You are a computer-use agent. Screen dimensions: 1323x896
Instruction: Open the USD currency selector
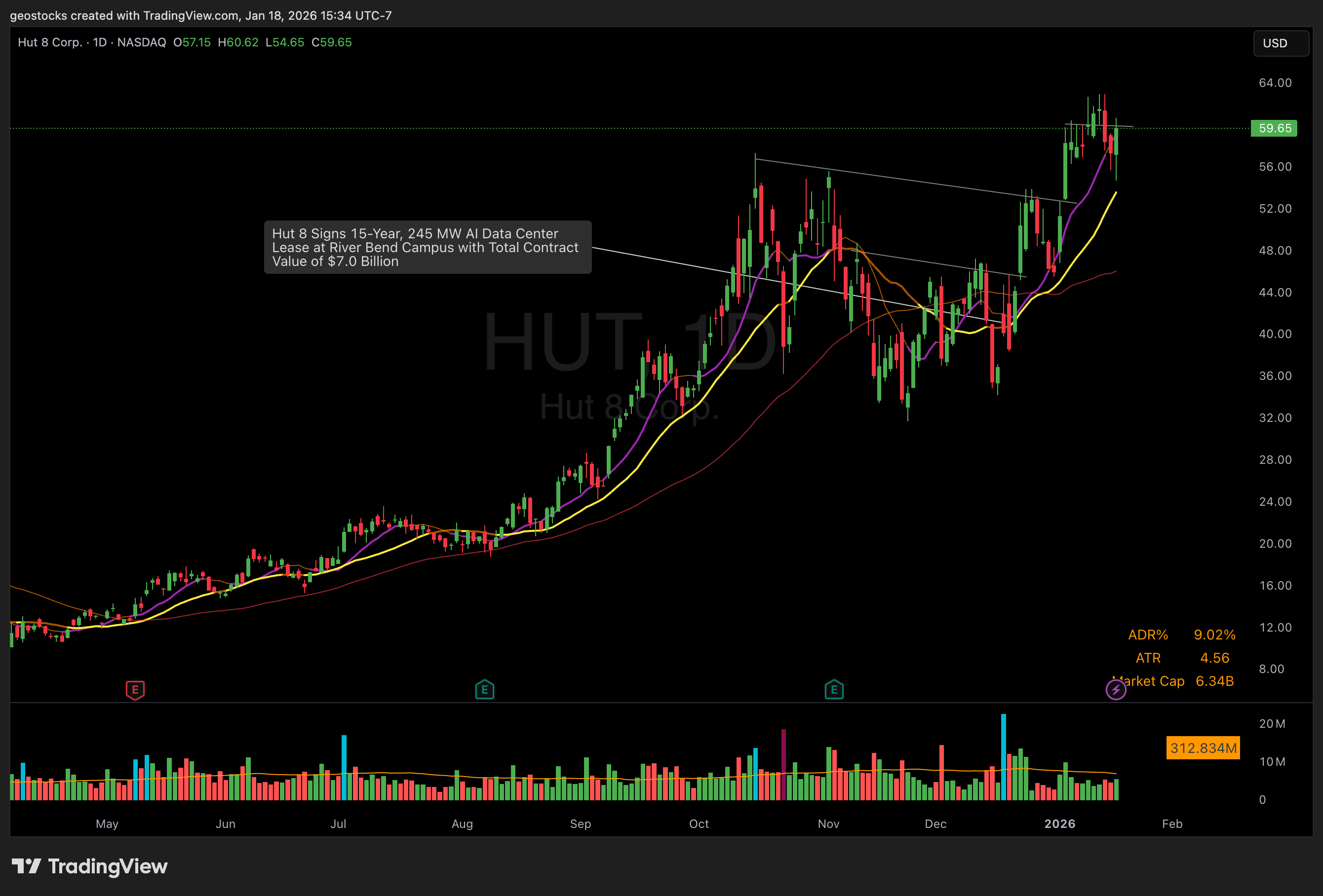click(x=1281, y=43)
